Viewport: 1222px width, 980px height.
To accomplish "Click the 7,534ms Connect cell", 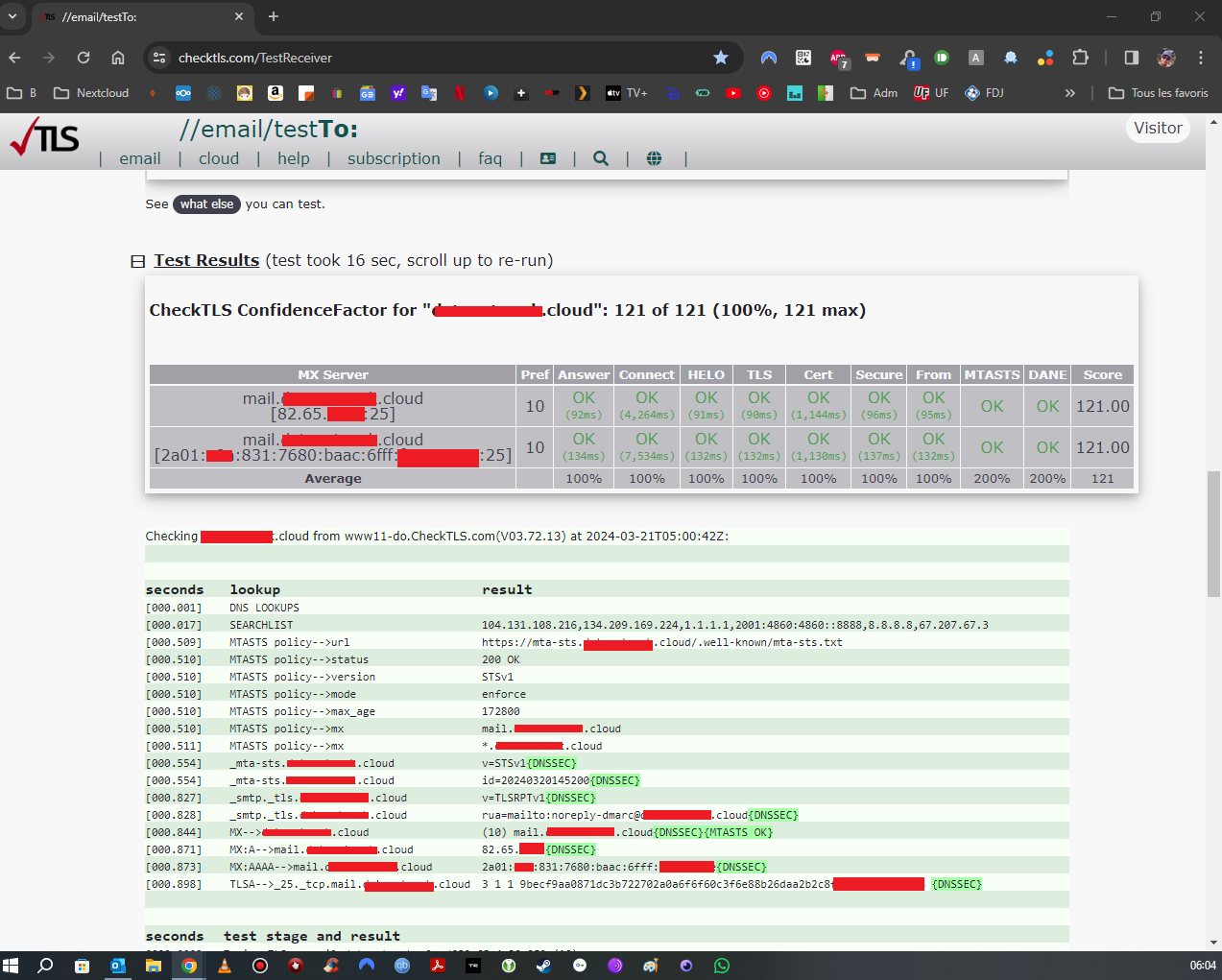I will click(647, 447).
